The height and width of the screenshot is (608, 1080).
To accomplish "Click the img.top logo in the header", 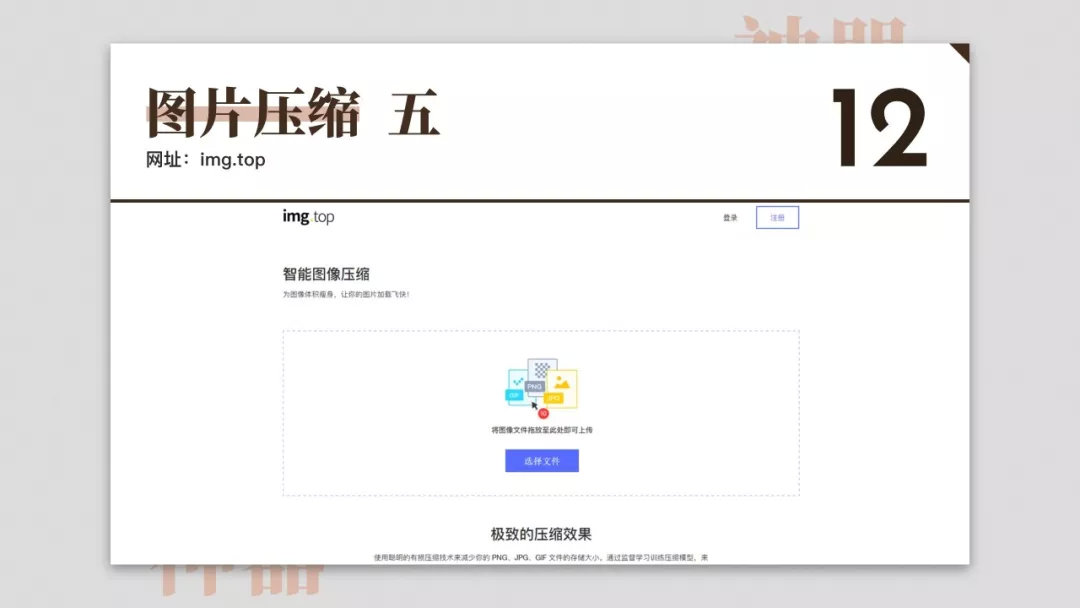I will click(307, 217).
